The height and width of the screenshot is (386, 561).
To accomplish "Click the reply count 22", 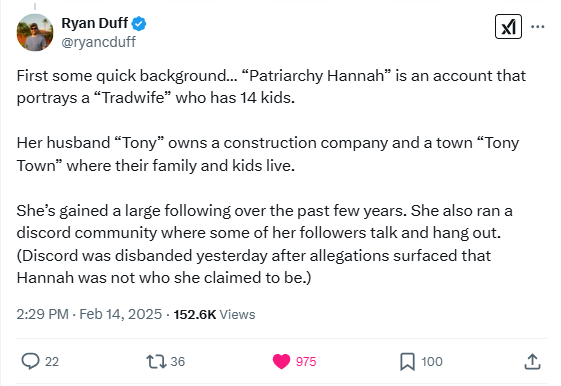I will tap(52, 362).
